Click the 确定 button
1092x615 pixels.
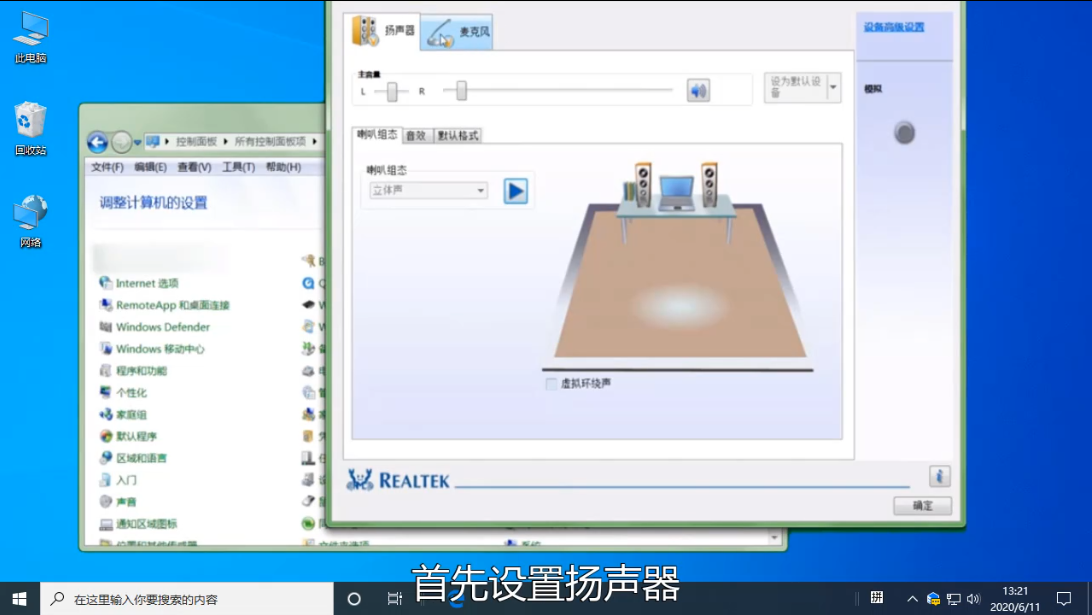(x=922, y=506)
